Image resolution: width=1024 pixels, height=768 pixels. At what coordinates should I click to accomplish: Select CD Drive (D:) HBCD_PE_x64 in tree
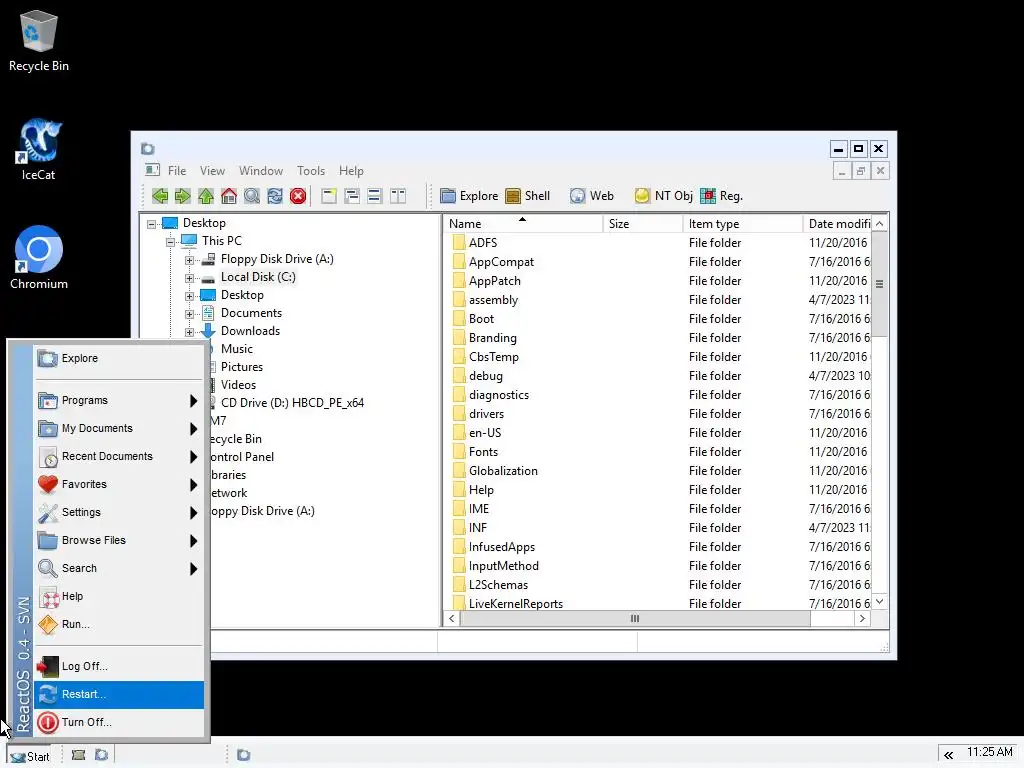tap(292, 403)
